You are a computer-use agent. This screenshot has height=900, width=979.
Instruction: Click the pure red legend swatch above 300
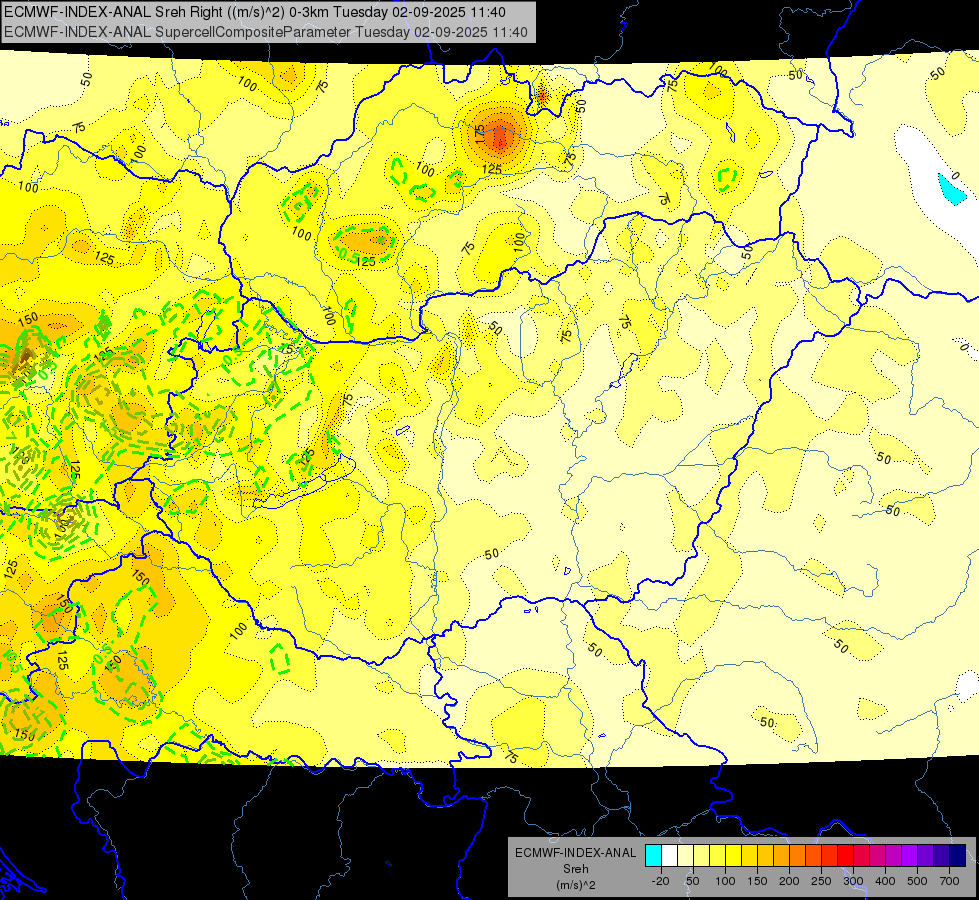pos(845,855)
